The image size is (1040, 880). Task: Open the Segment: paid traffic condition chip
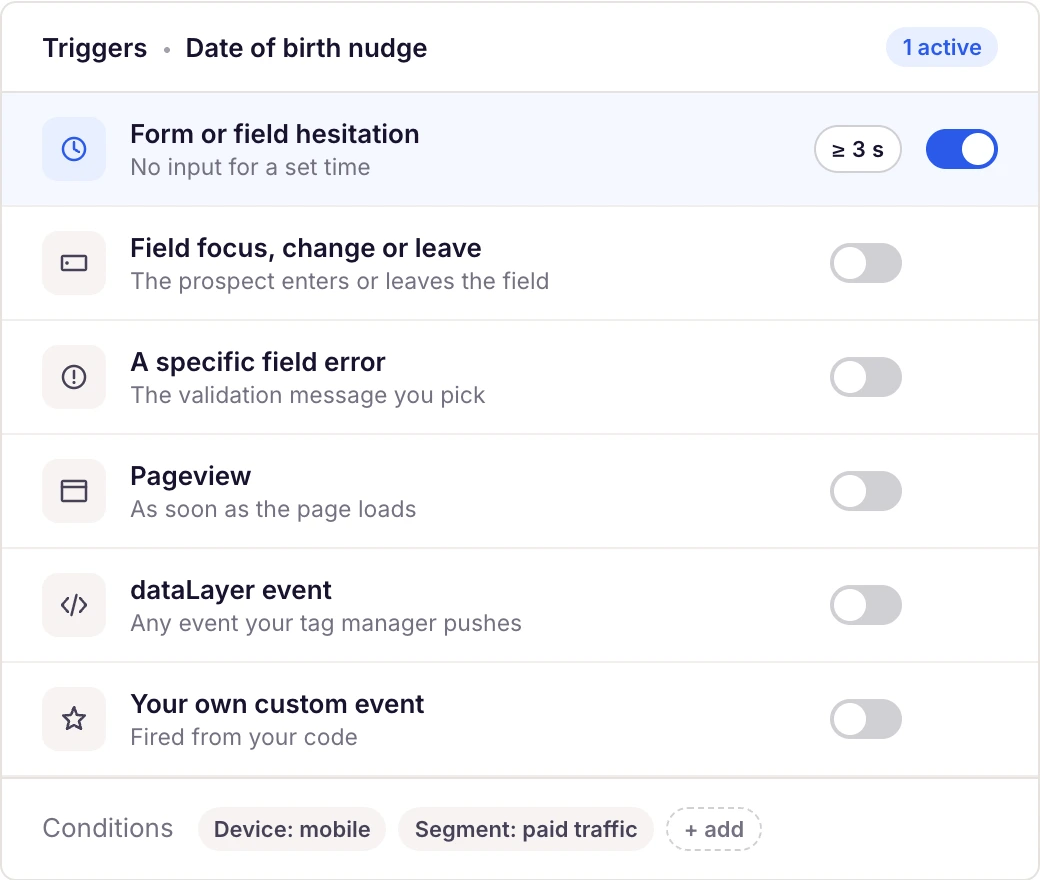click(526, 829)
